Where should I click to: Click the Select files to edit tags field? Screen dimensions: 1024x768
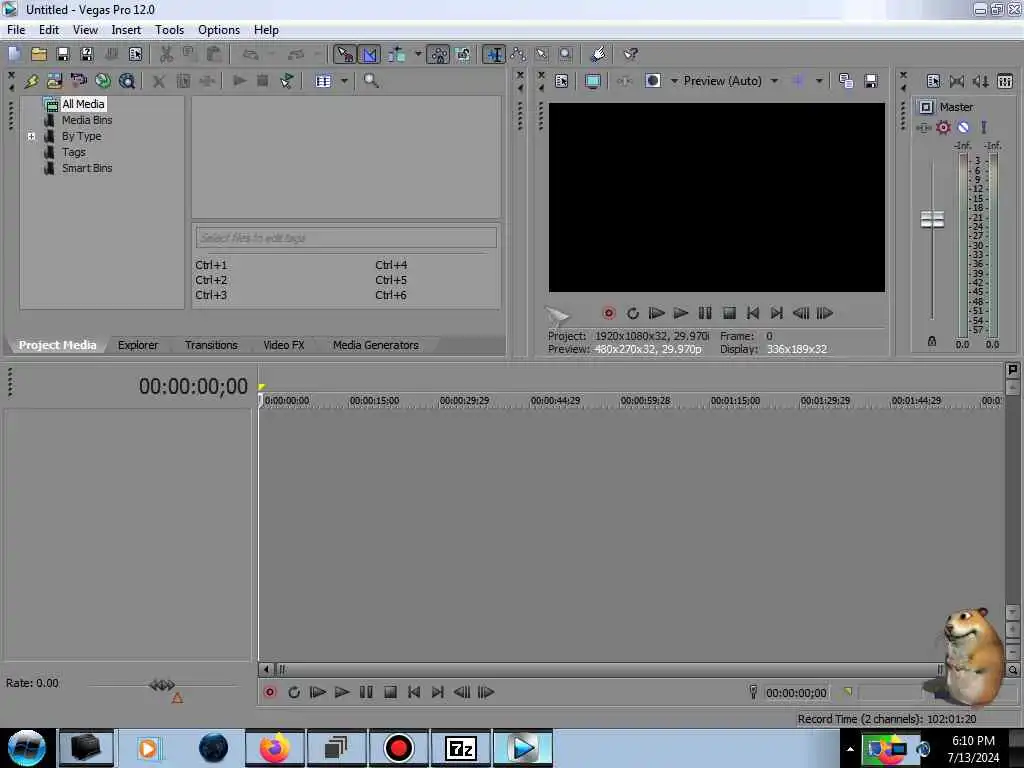tap(346, 238)
